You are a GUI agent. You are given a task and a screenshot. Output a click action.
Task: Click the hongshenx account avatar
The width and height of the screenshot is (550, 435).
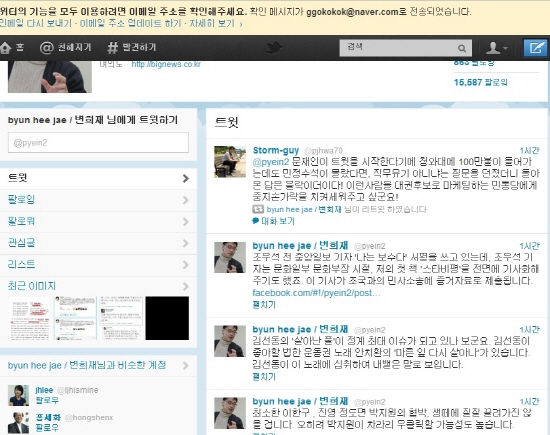[x=19, y=423]
